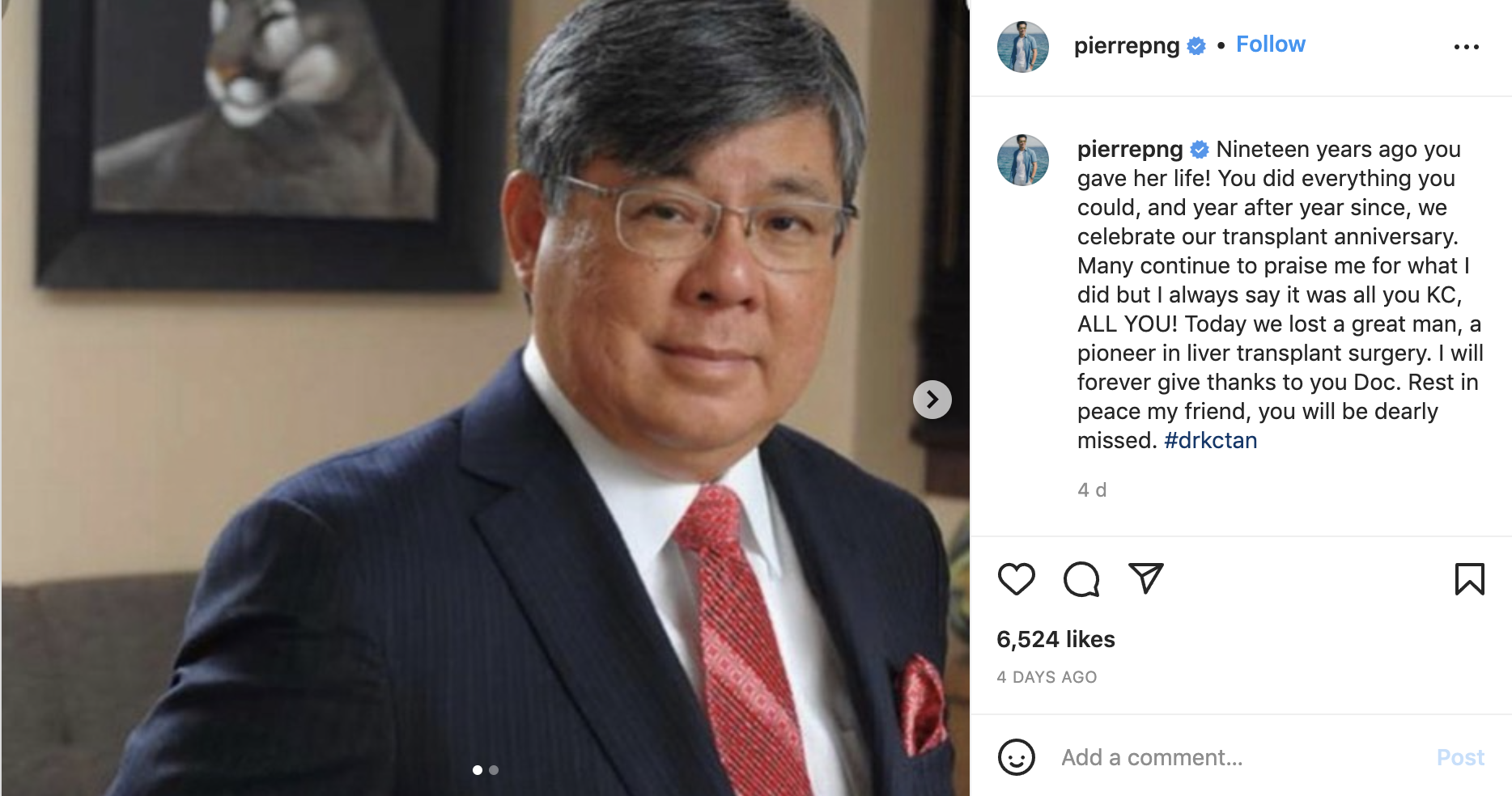Click the verified badge in the header
This screenshot has width=1512, height=796.
pyautogui.click(x=1196, y=46)
